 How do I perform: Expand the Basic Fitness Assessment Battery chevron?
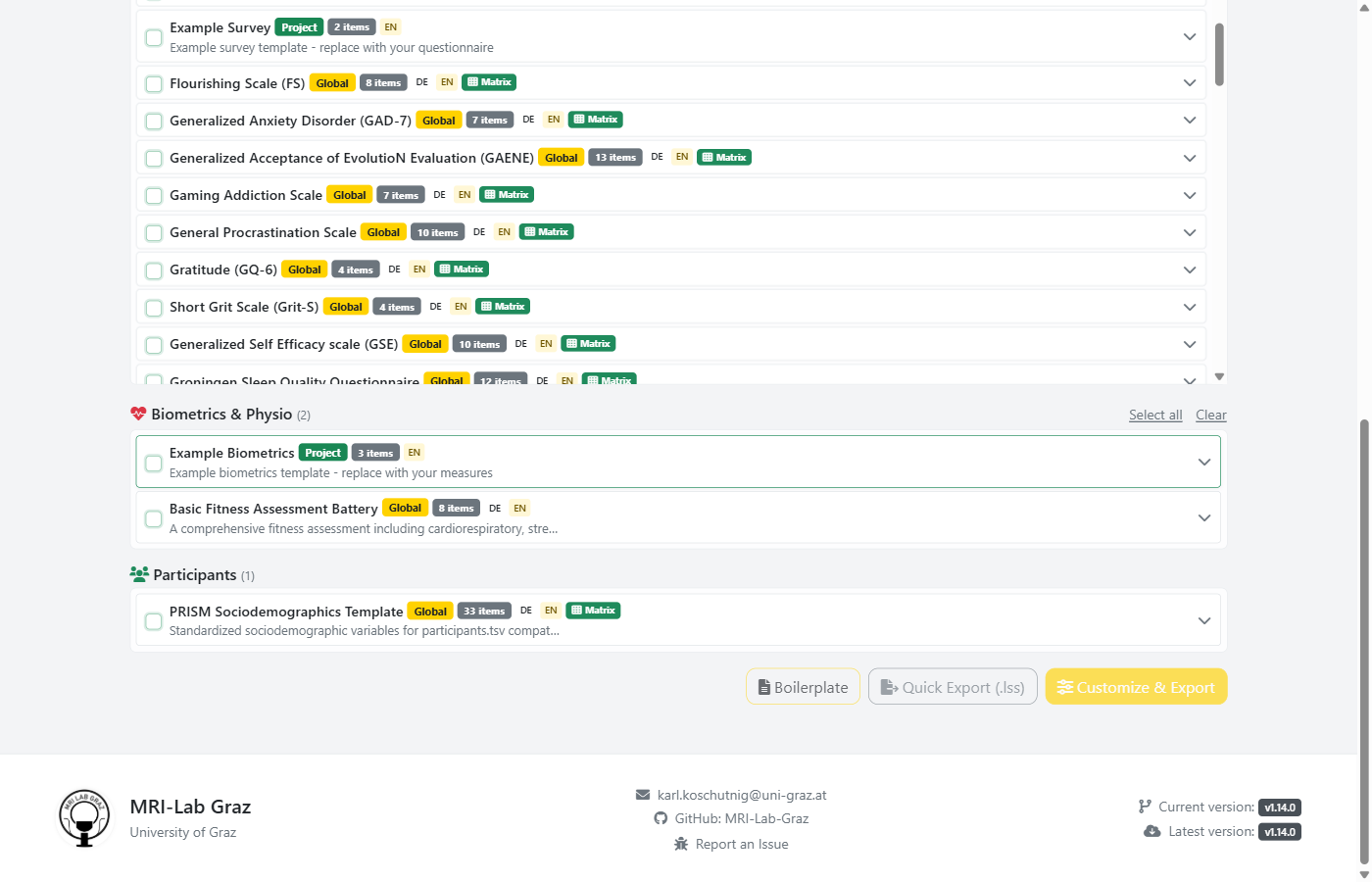click(x=1204, y=517)
